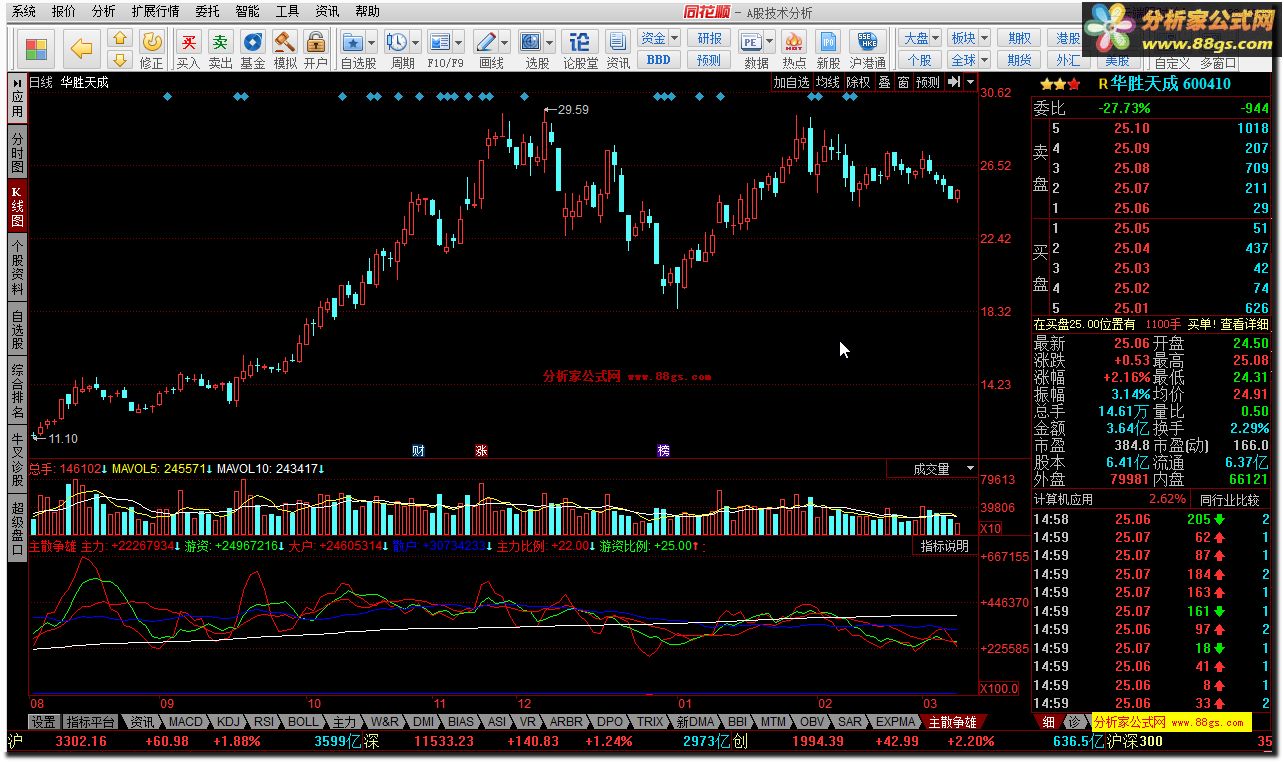Select the 画线 pencil drawing tool
This screenshot has width=1284, height=762.
click(485, 42)
